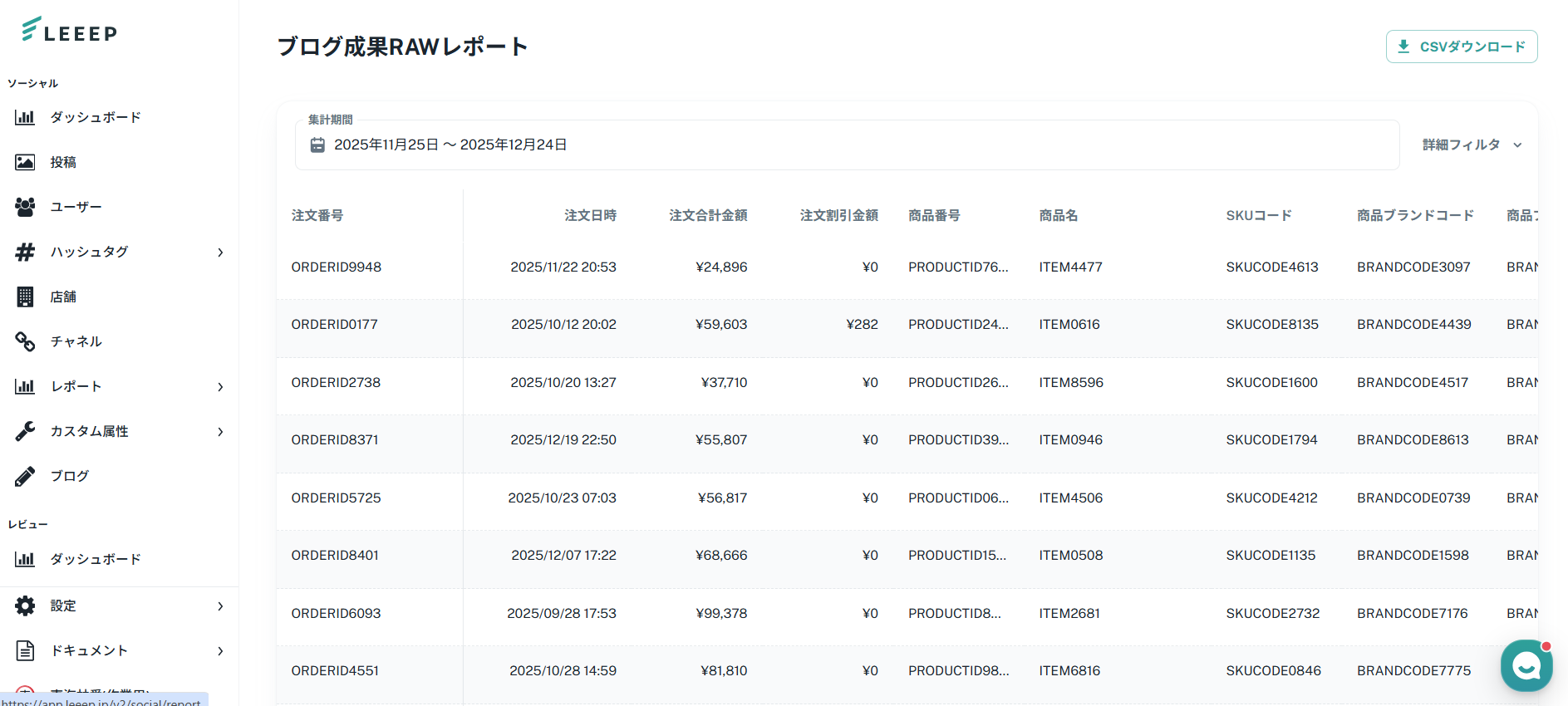Click the blog pencil icon
Image resolution: width=1568 pixels, height=706 pixels.
click(25, 476)
